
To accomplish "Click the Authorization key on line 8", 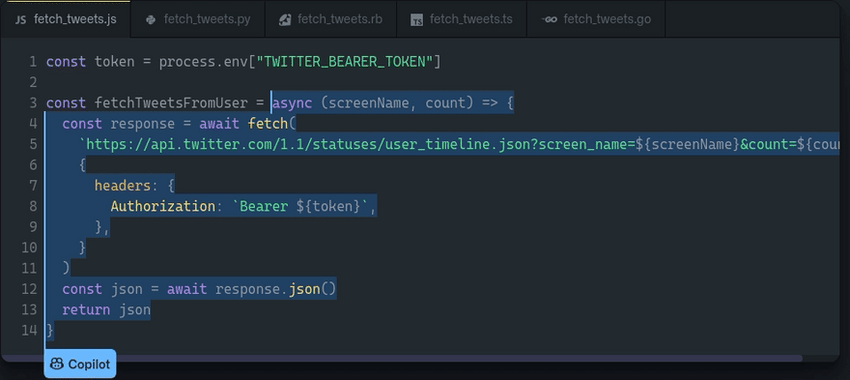I will pyautogui.click(x=163, y=206).
